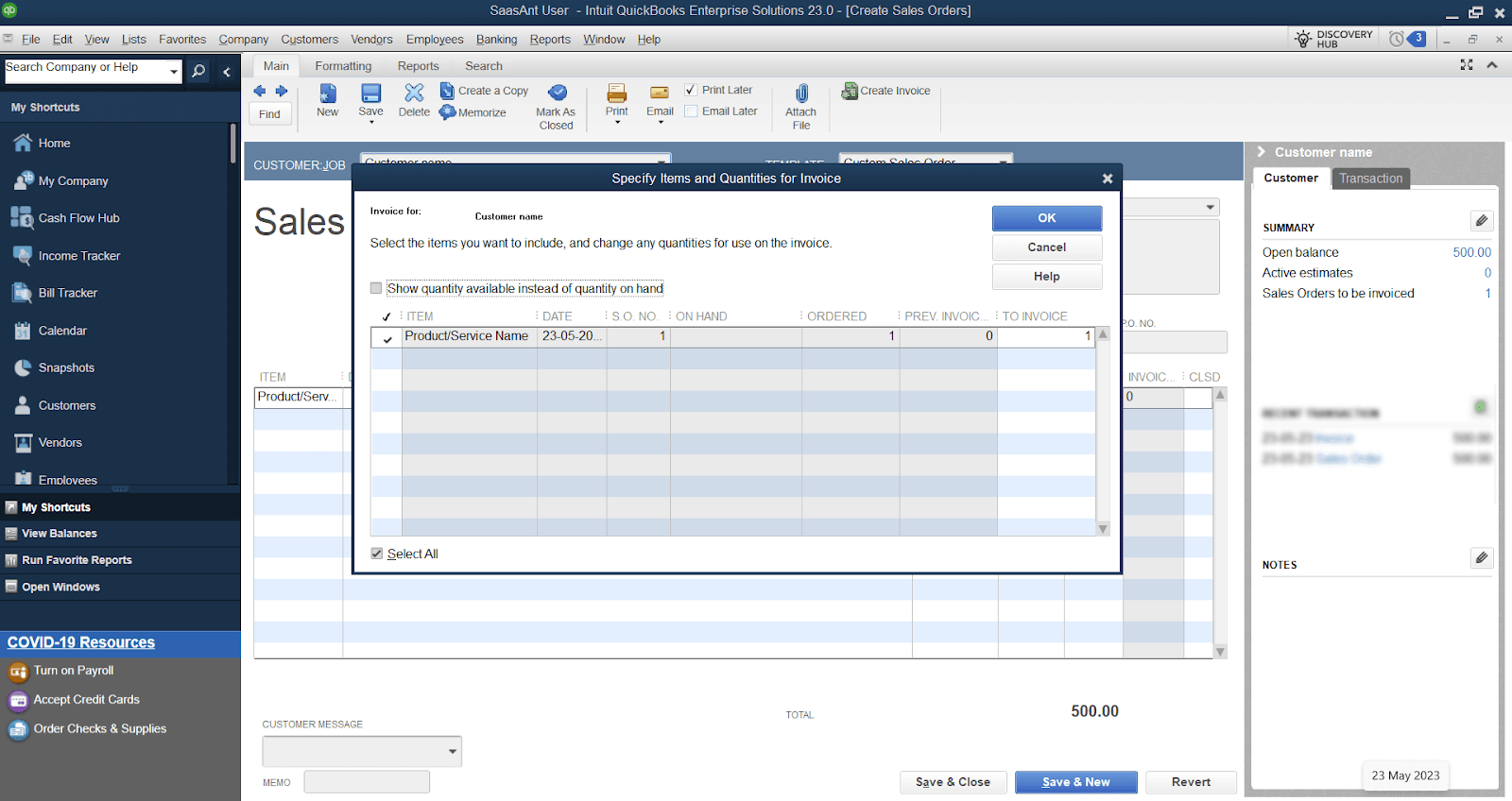This screenshot has width=1512, height=801.
Task: Toggle Email Later checkbox
Action: [x=691, y=111]
